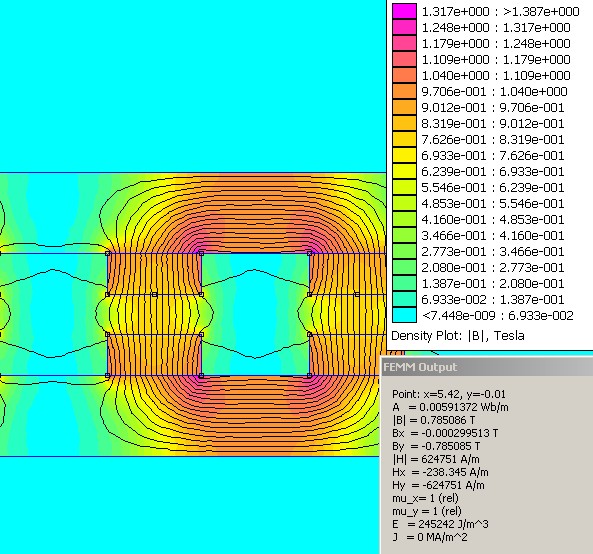The image size is (593, 554).
Task: Click the legend text '<7.448e-009 : 6.933e-002'
Action: coord(498,315)
